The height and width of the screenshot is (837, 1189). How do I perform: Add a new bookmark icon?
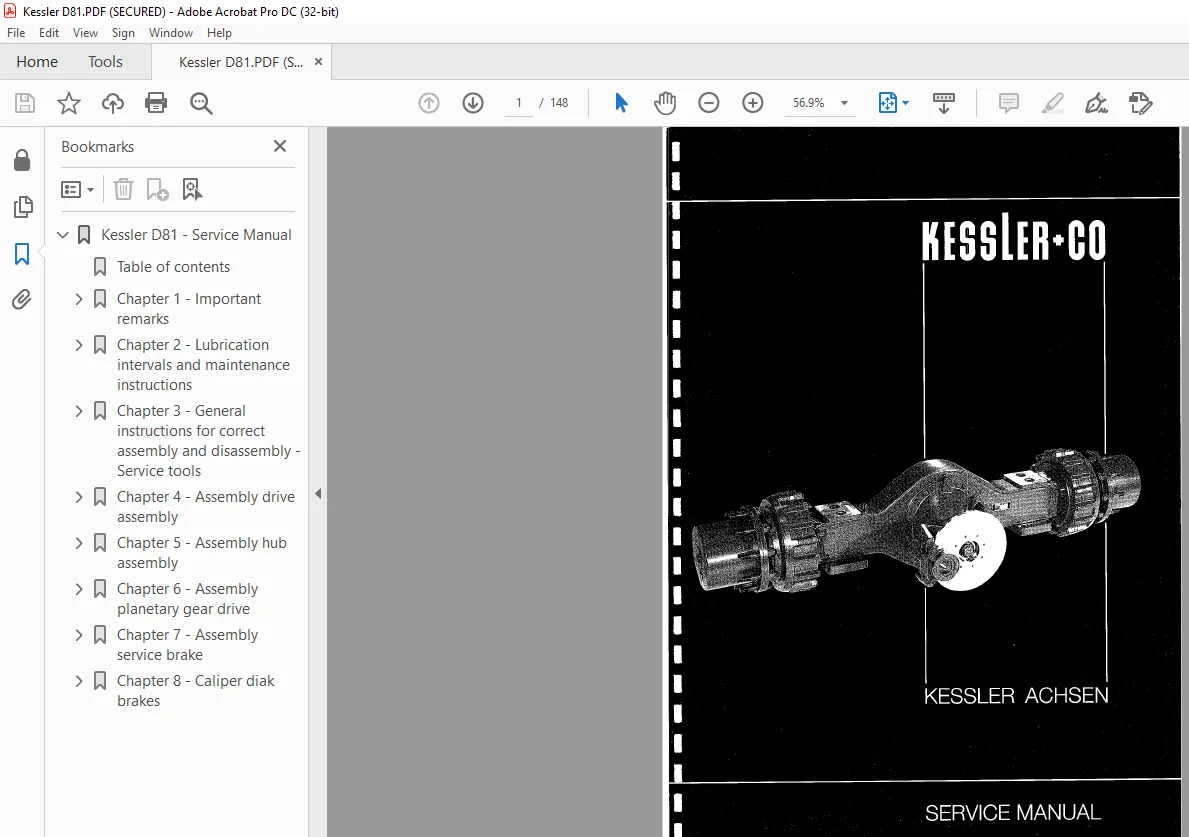point(157,189)
